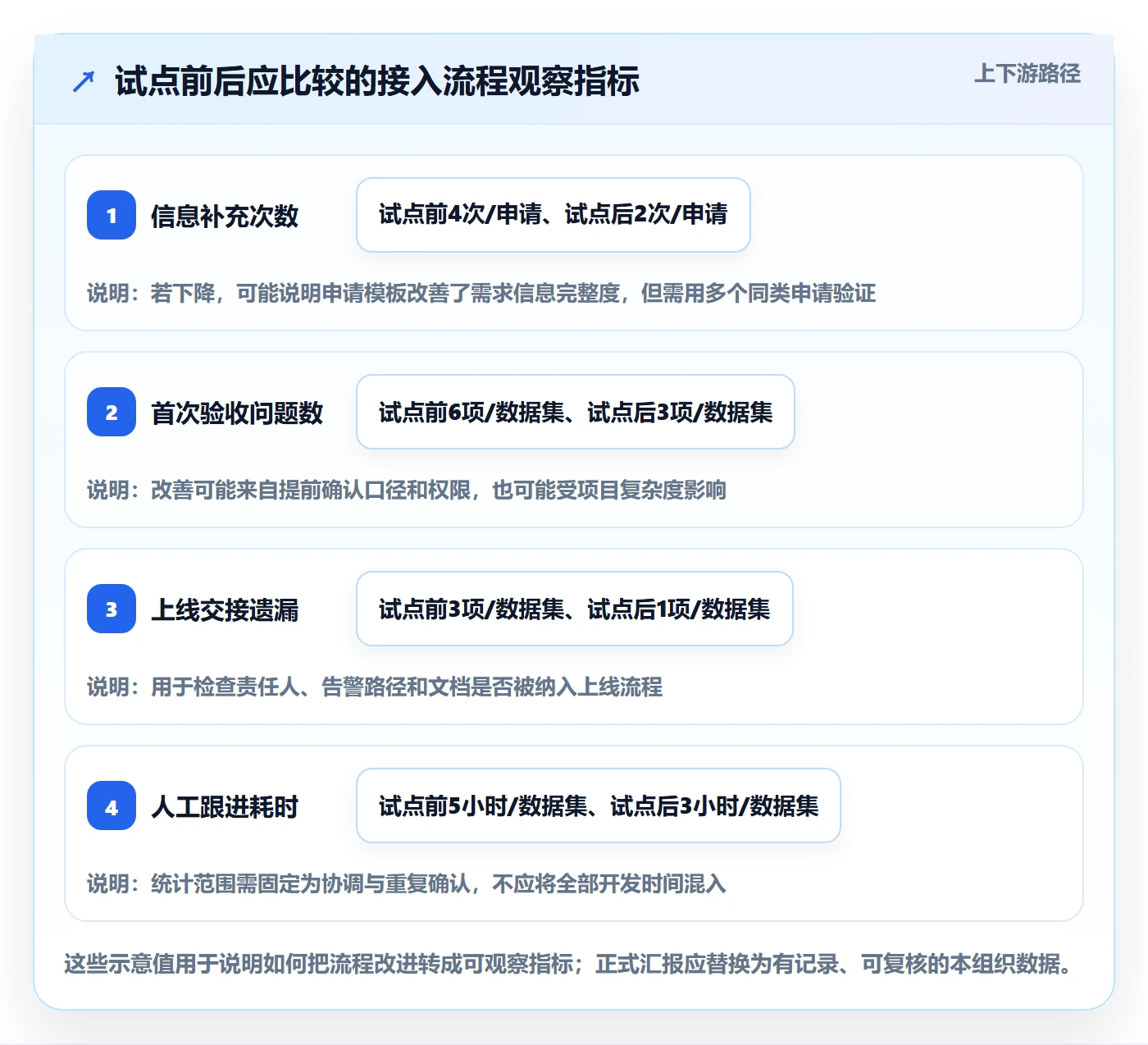Click the value box 试点前6项/数据集、试点后3项/数据集

click(576, 412)
